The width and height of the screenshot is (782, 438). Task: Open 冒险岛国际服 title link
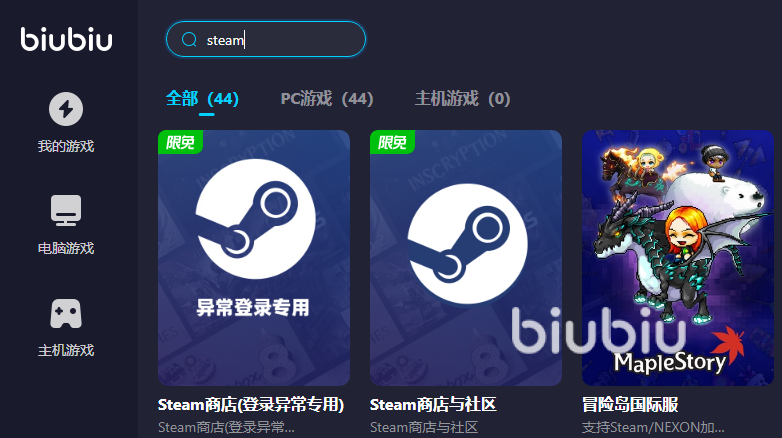click(x=630, y=405)
